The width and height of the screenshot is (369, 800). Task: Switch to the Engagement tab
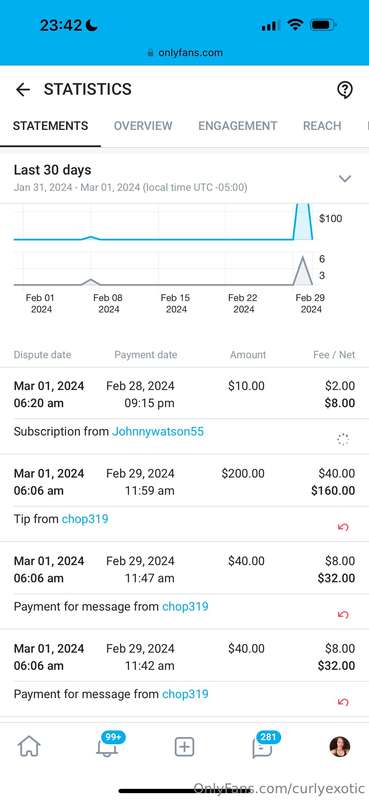coord(238,126)
